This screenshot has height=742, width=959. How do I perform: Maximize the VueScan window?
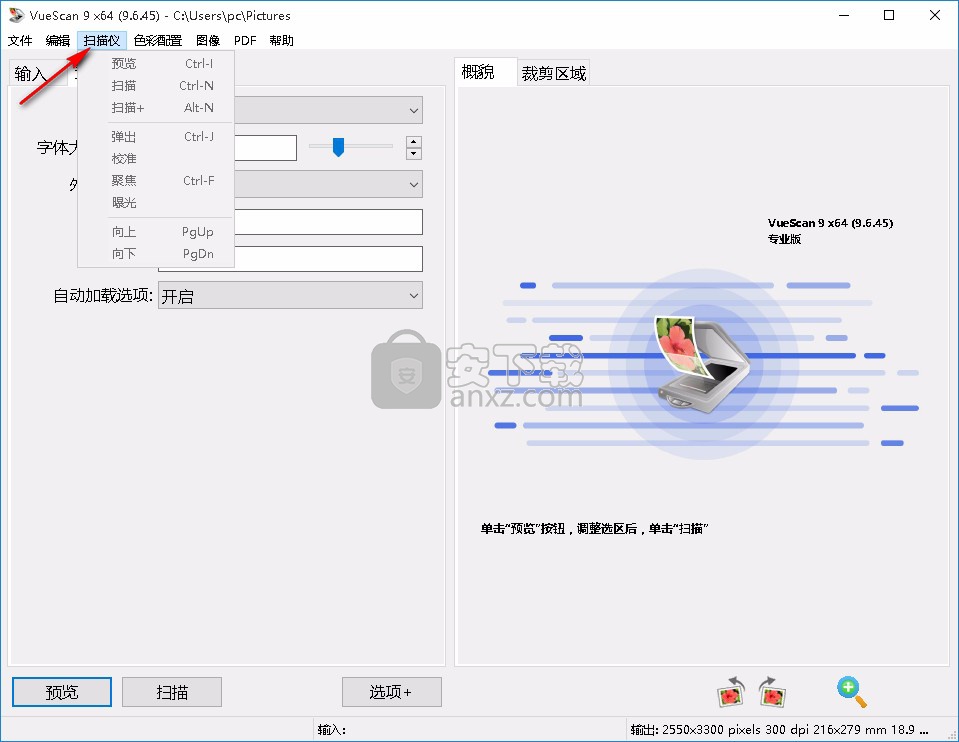coord(889,15)
